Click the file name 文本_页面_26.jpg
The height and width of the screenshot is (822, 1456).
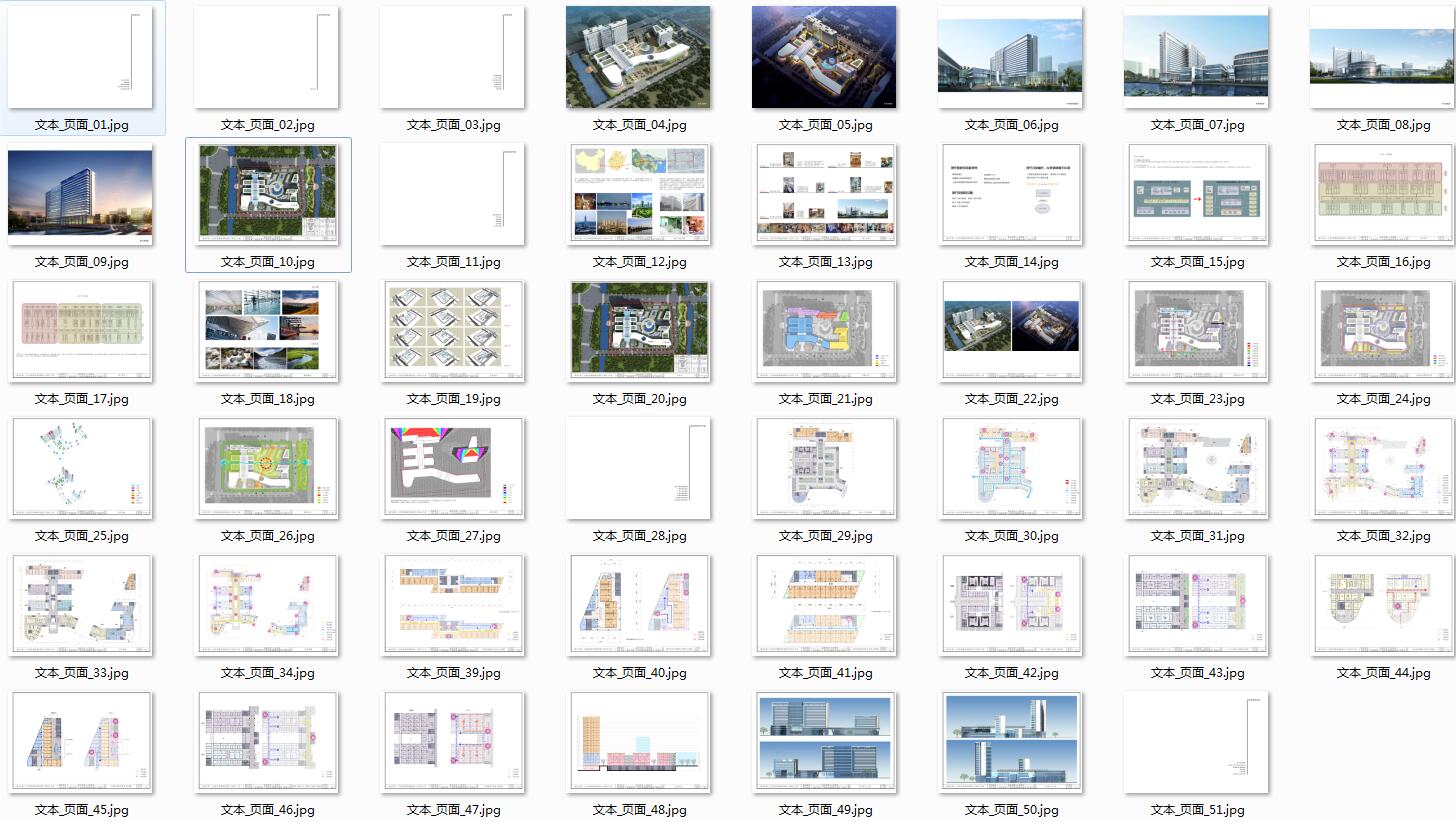(268, 536)
